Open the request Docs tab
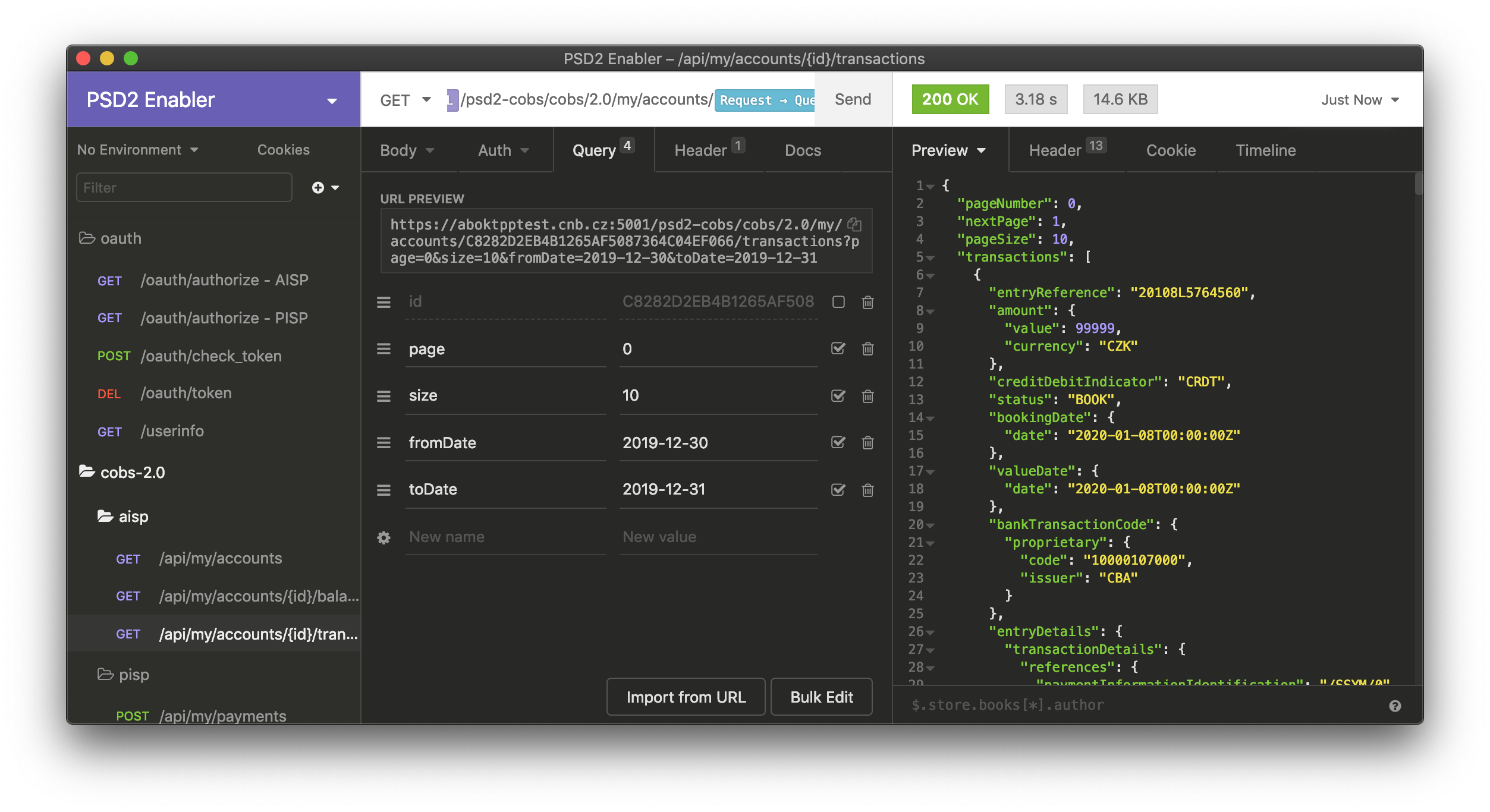This screenshot has height=812, width=1490. pos(803,150)
